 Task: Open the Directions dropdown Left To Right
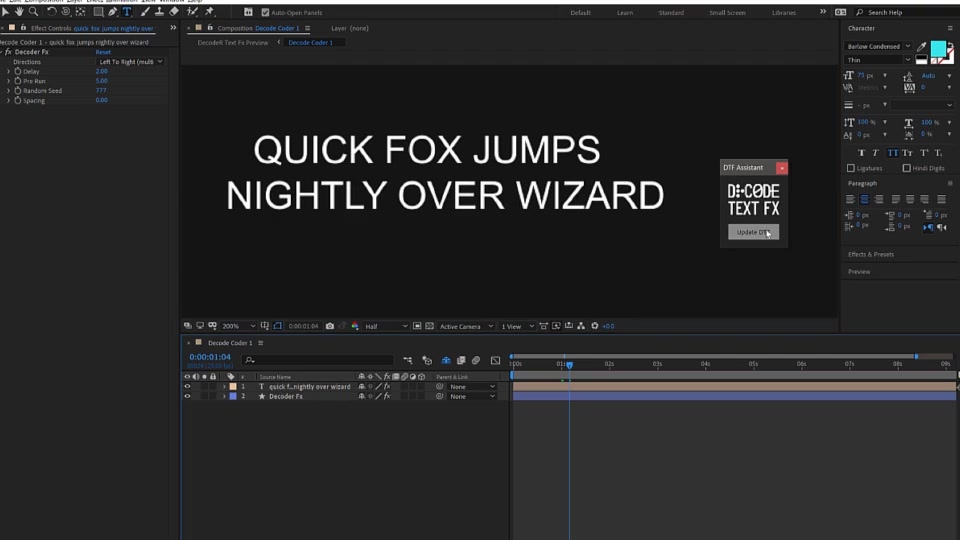tap(130, 62)
